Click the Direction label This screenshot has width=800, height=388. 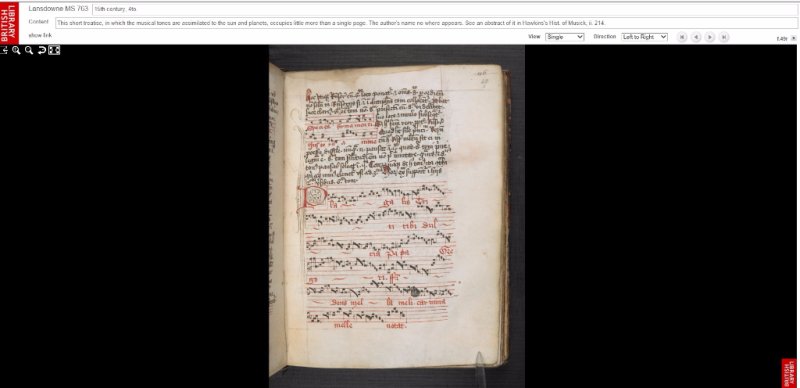tap(605, 37)
